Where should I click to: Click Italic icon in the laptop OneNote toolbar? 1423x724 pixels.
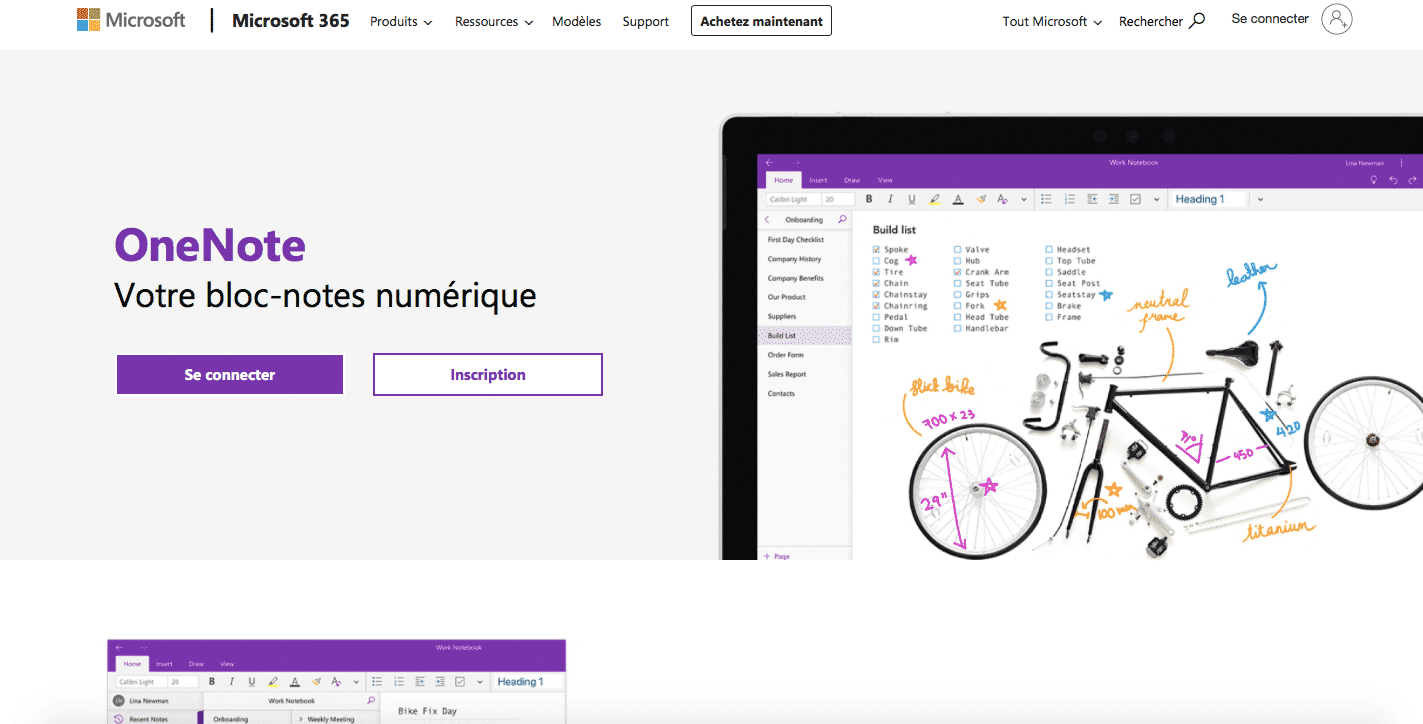(890, 199)
